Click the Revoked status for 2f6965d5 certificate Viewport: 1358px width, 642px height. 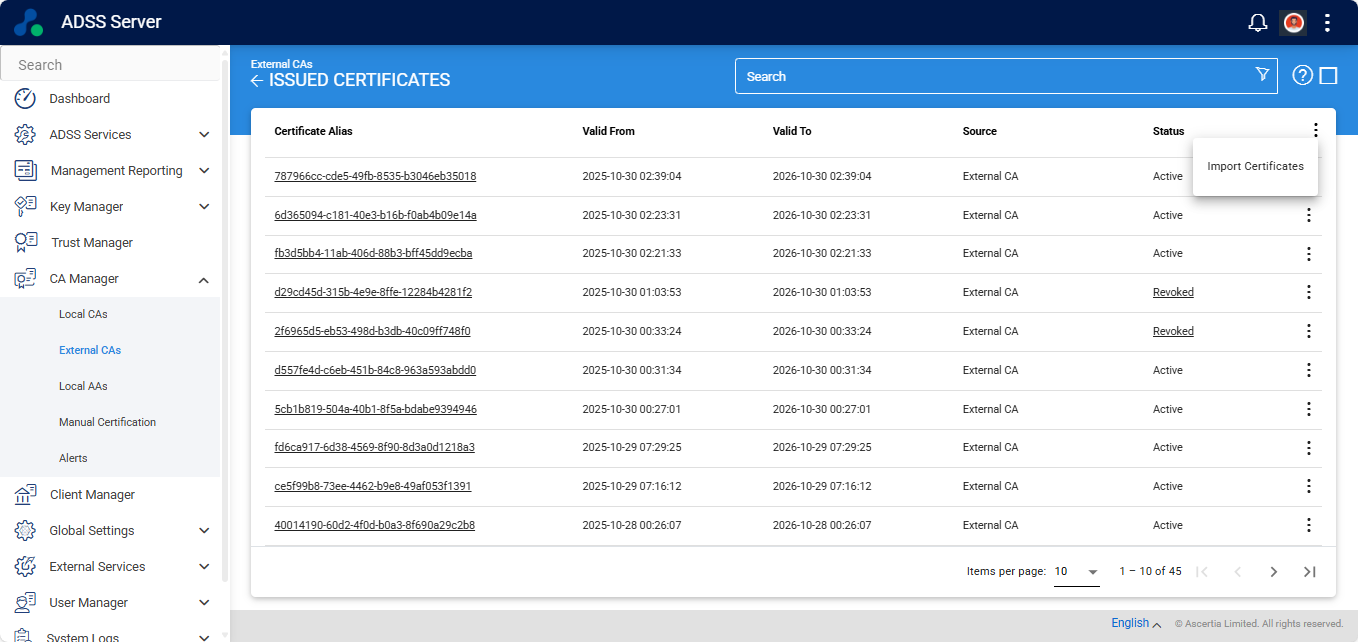(1173, 331)
